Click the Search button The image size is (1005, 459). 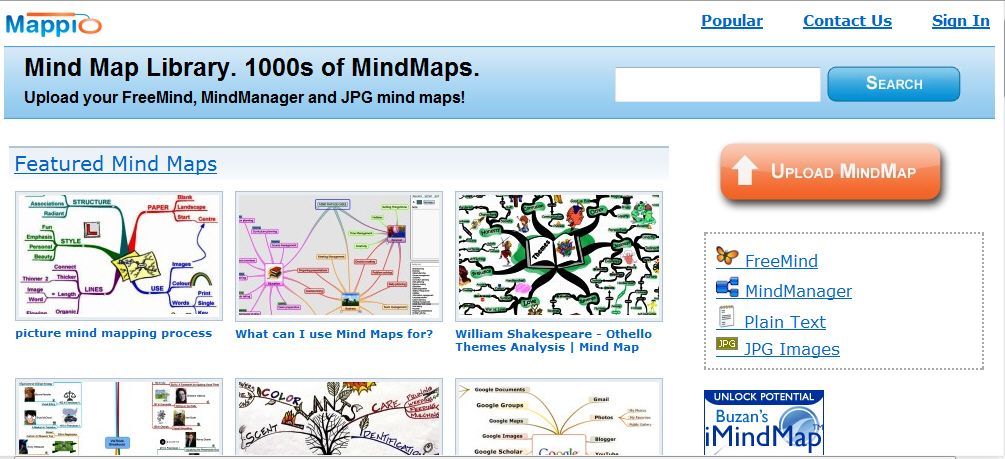[893, 84]
